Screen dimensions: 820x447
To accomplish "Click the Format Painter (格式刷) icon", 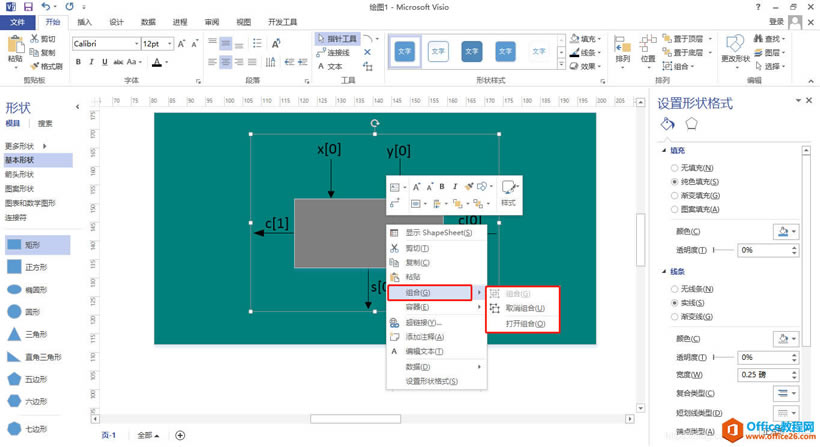I will click(46, 66).
